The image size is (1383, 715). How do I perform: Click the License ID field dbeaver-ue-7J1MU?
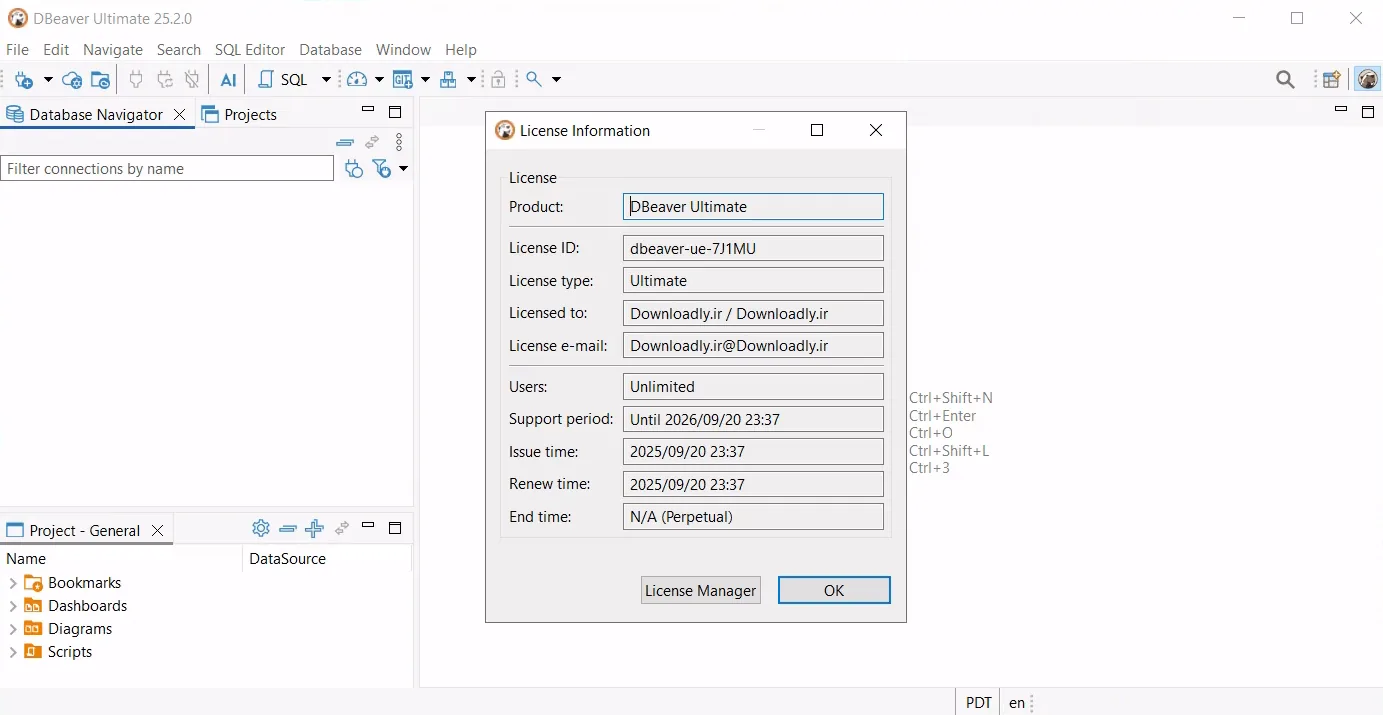753,248
